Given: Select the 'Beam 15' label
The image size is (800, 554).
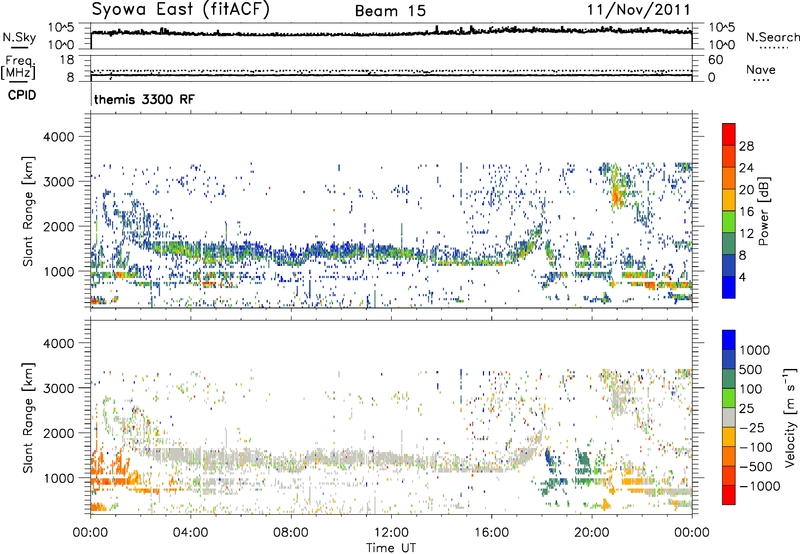Looking at the screenshot, I should point(390,11).
